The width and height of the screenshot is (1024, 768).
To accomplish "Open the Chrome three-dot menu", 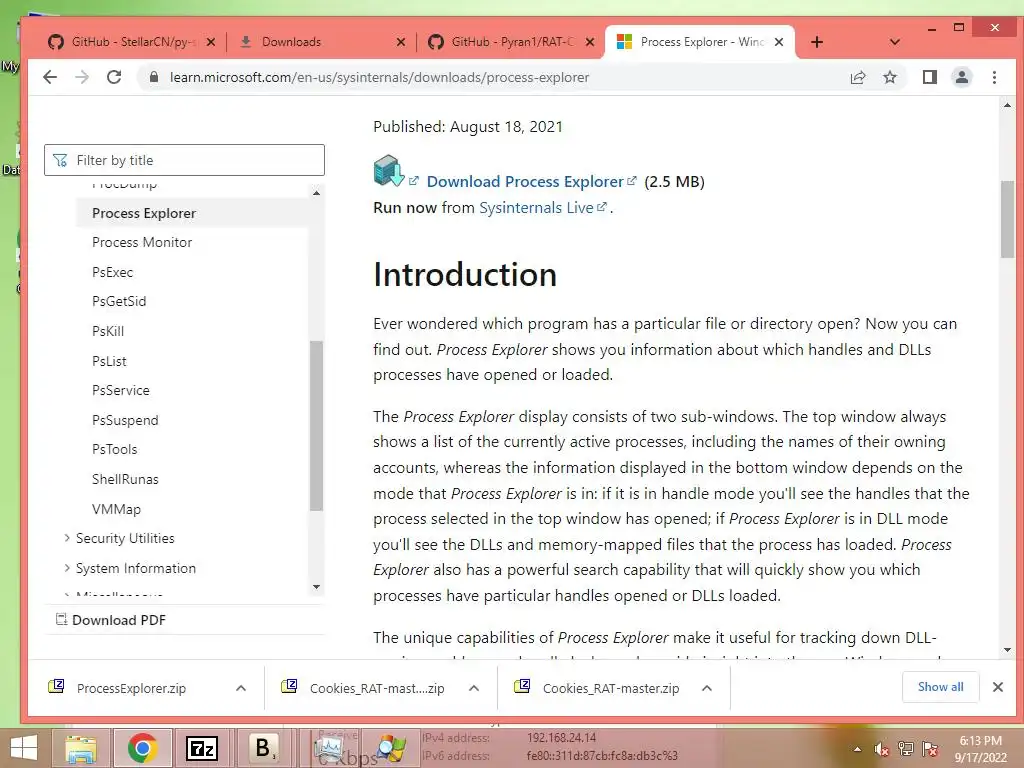I will pos(994,77).
